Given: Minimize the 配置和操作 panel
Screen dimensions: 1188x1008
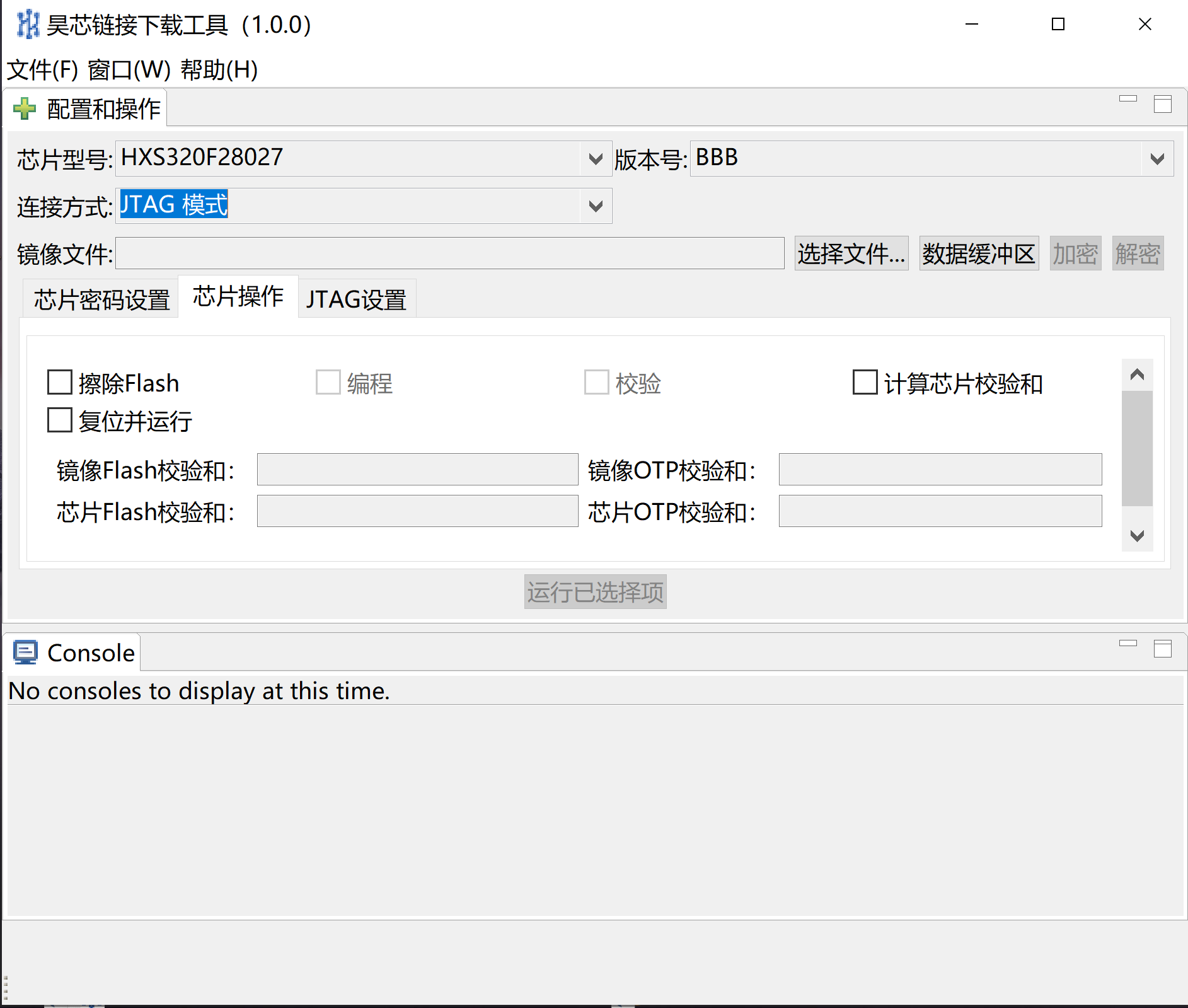Looking at the screenshot, I should [1128, 98].
